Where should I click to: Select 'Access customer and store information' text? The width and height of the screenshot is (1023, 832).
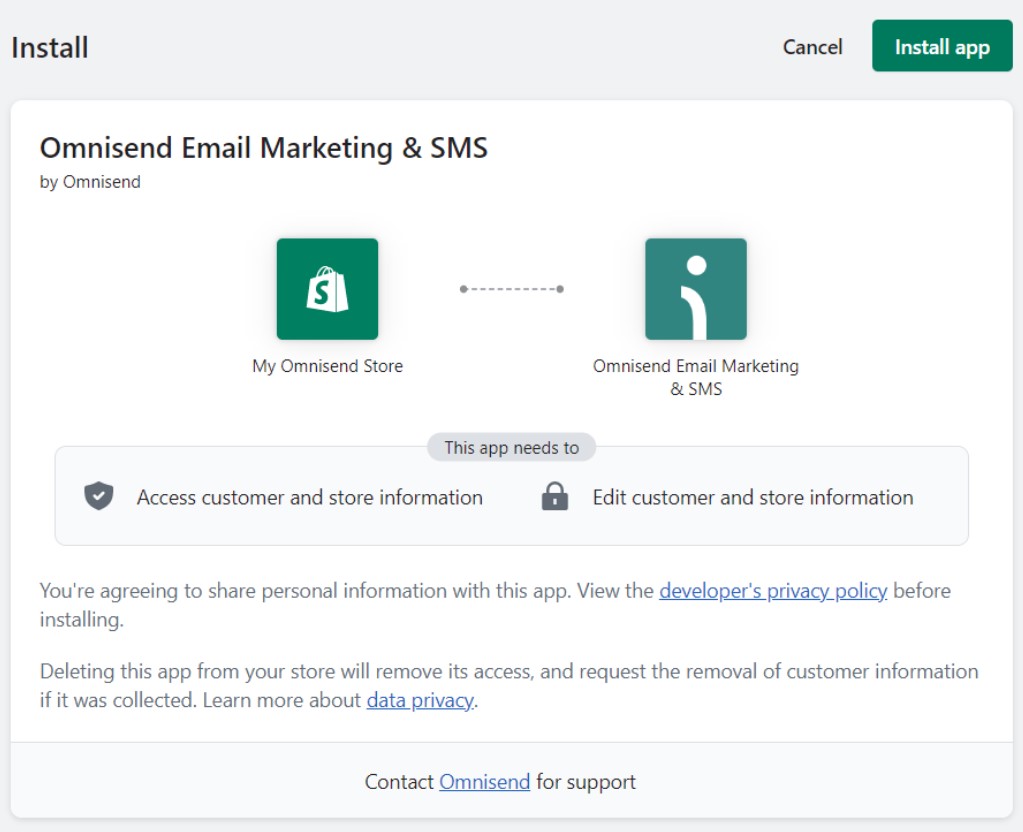[310, 497]
